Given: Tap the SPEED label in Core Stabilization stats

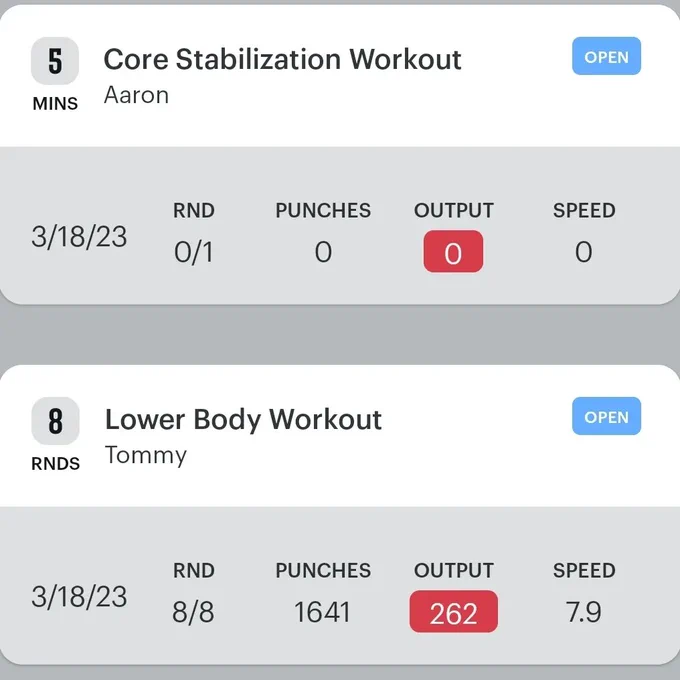Looking at the screenshot, I should [x=584, y=210].
